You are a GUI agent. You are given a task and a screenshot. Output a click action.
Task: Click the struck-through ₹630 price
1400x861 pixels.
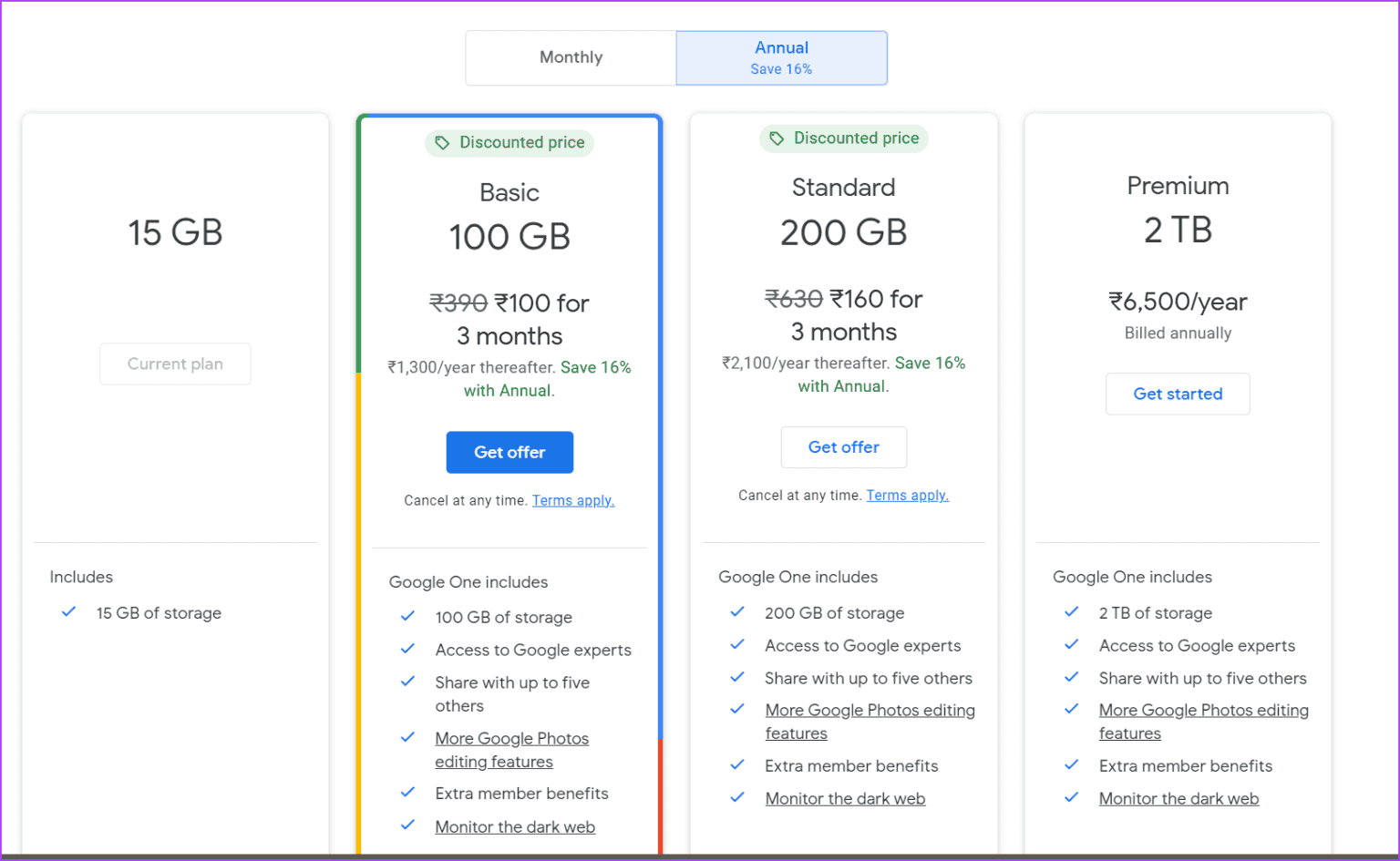pos(794,299)
